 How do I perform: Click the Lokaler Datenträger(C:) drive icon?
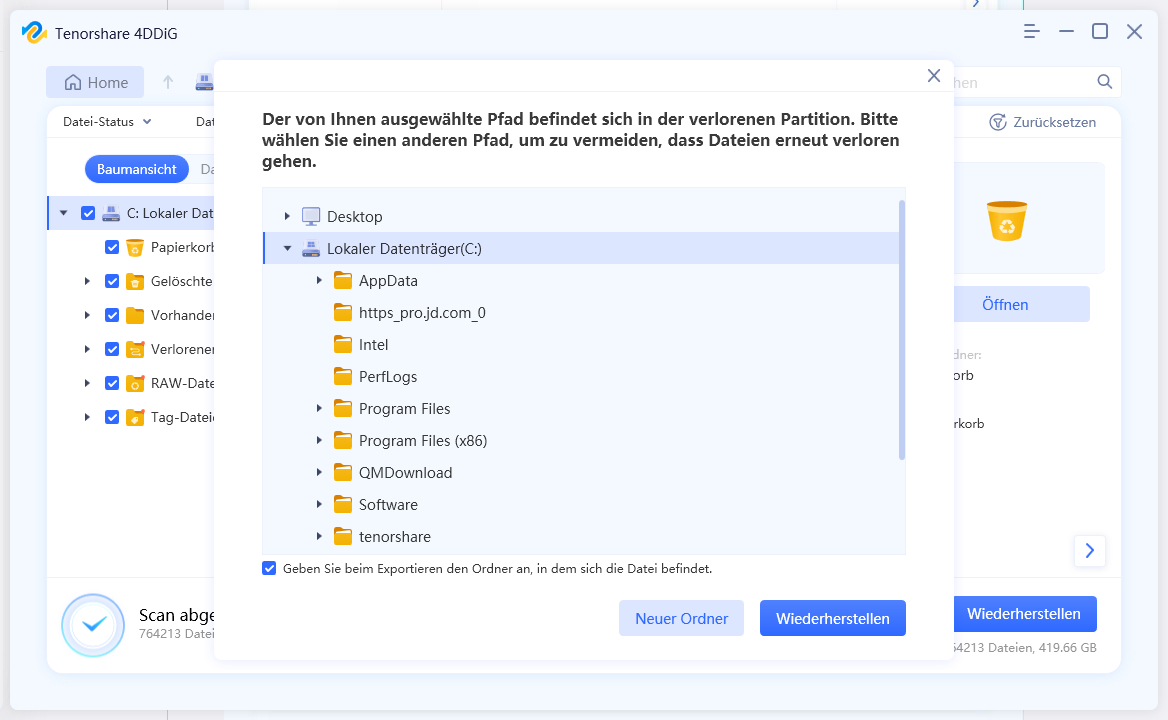(x=311, y=248)
